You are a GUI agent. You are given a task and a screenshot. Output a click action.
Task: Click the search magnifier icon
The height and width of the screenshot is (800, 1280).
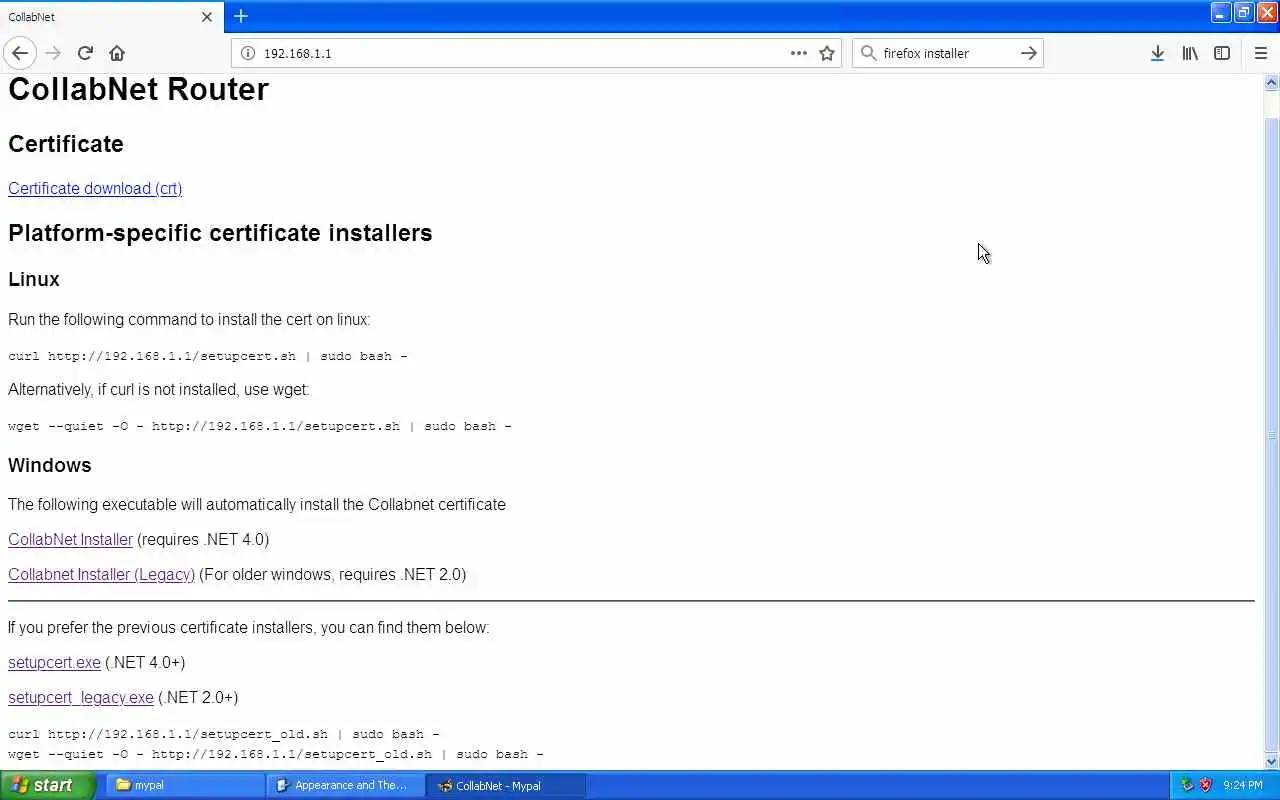(868, 53)
